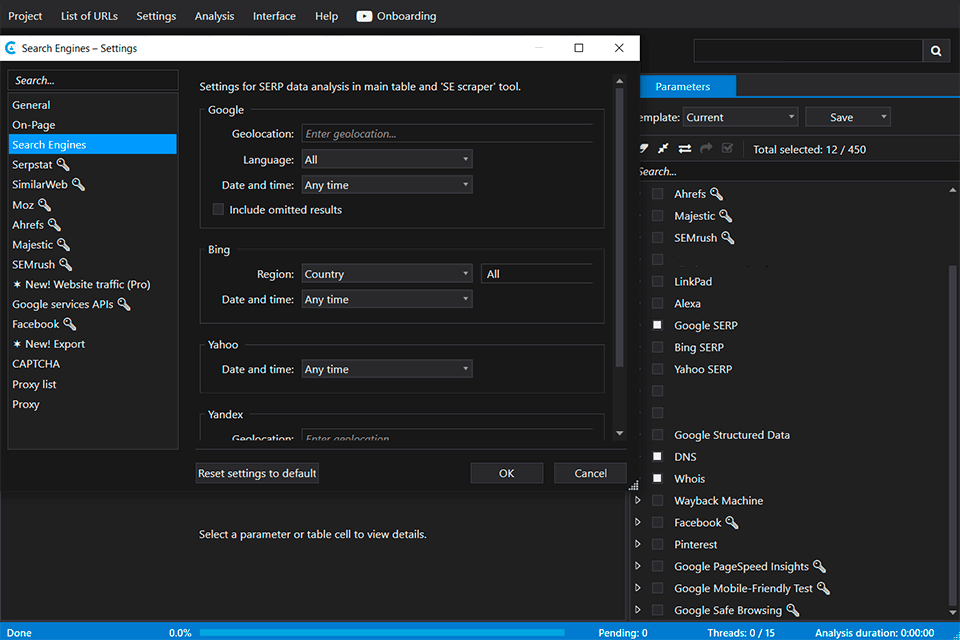Open the Template Current dropdown

coord(741,117)
